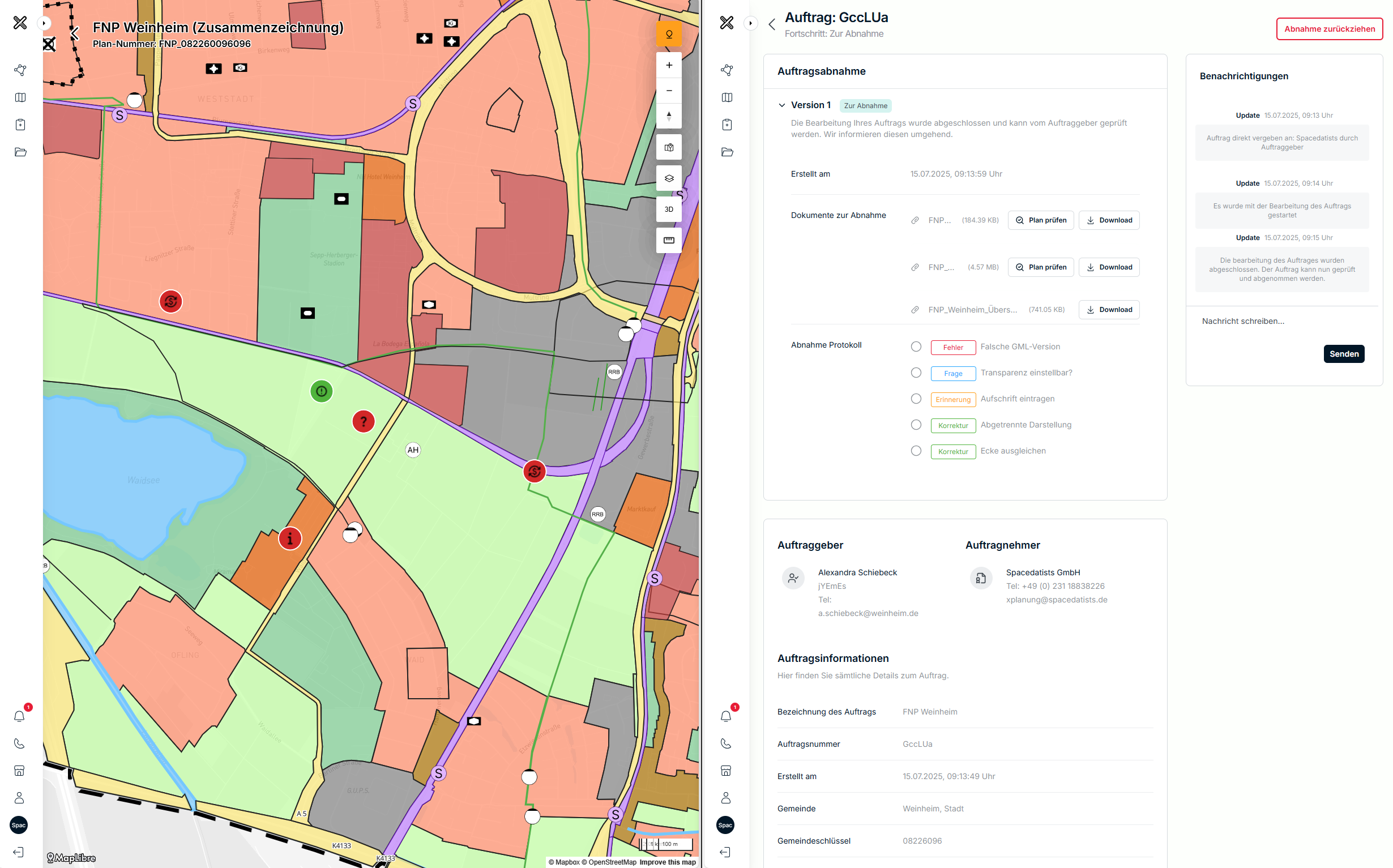
Task: Select radio for Transparenz einstellbar?
Action: (x=916, y=373)
